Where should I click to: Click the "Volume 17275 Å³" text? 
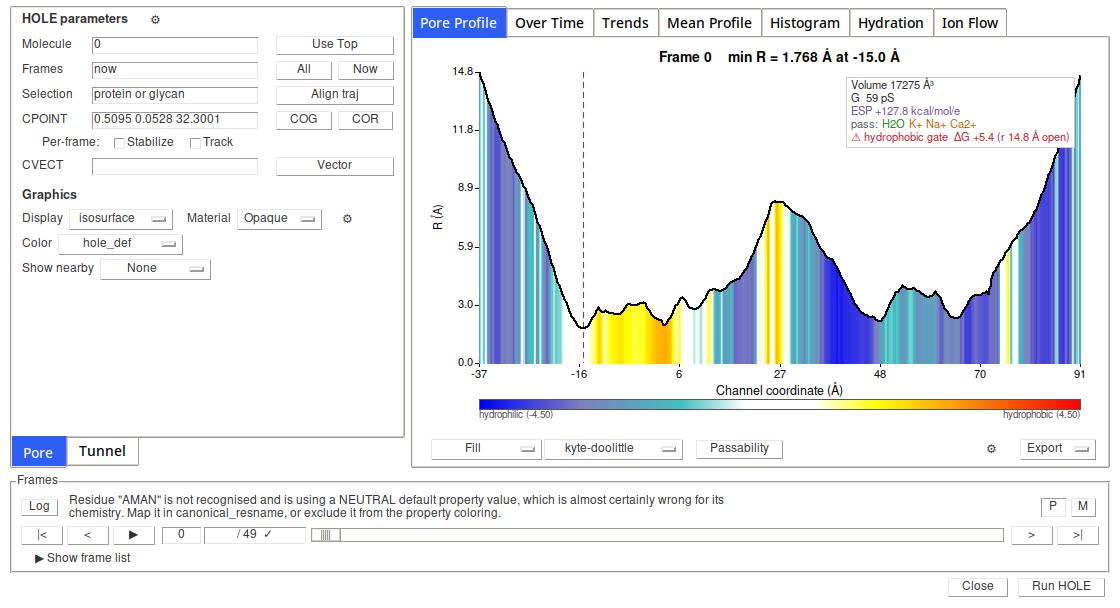892,85
